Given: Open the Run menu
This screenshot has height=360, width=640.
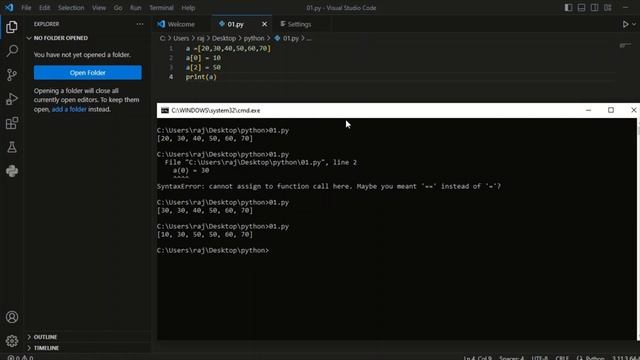Looking at the screenshot, I should pyautogui.click(x=136, y=8).
